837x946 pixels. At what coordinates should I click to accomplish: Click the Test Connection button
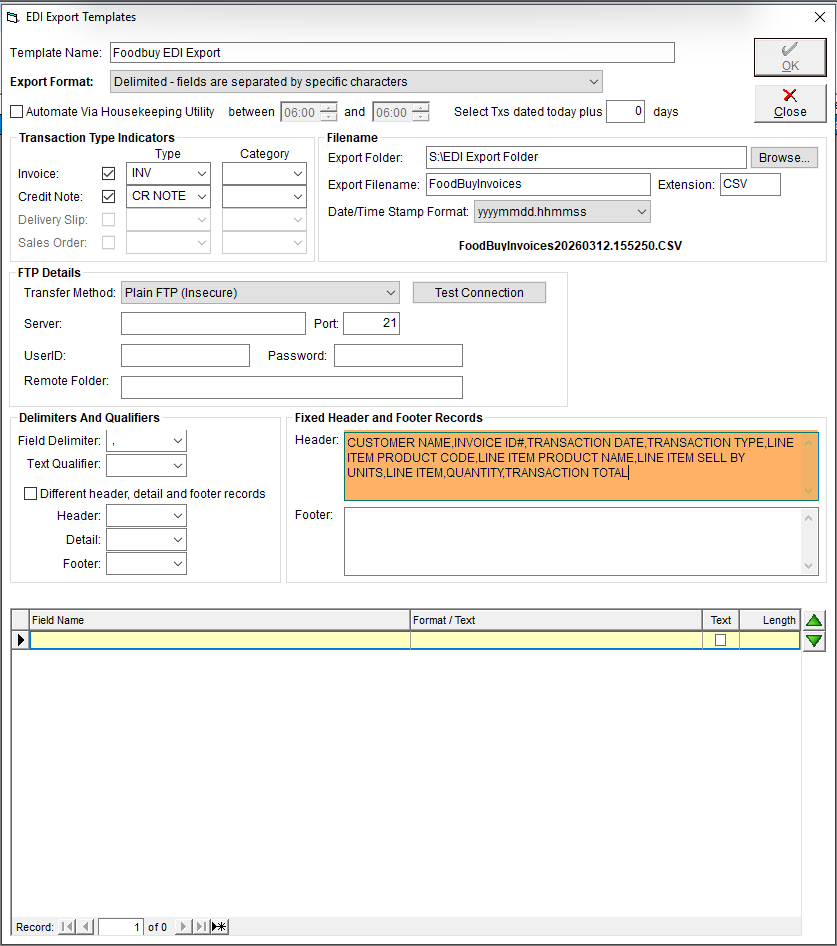(x=479, y=293)
